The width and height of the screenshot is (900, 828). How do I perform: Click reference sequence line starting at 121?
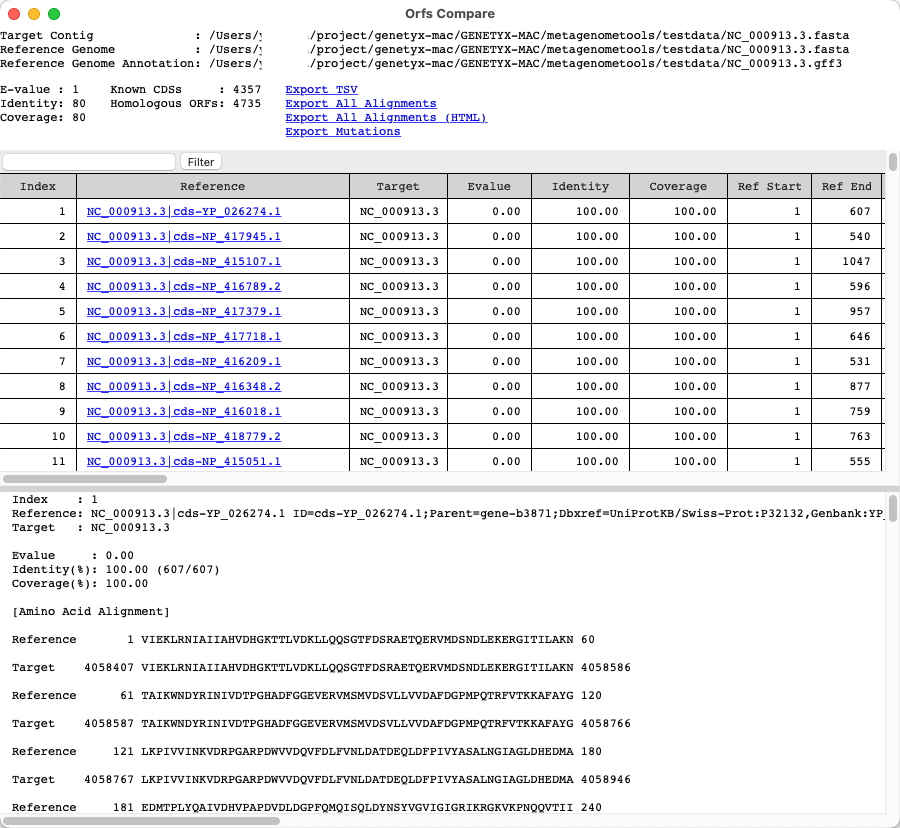click(307, 752)
